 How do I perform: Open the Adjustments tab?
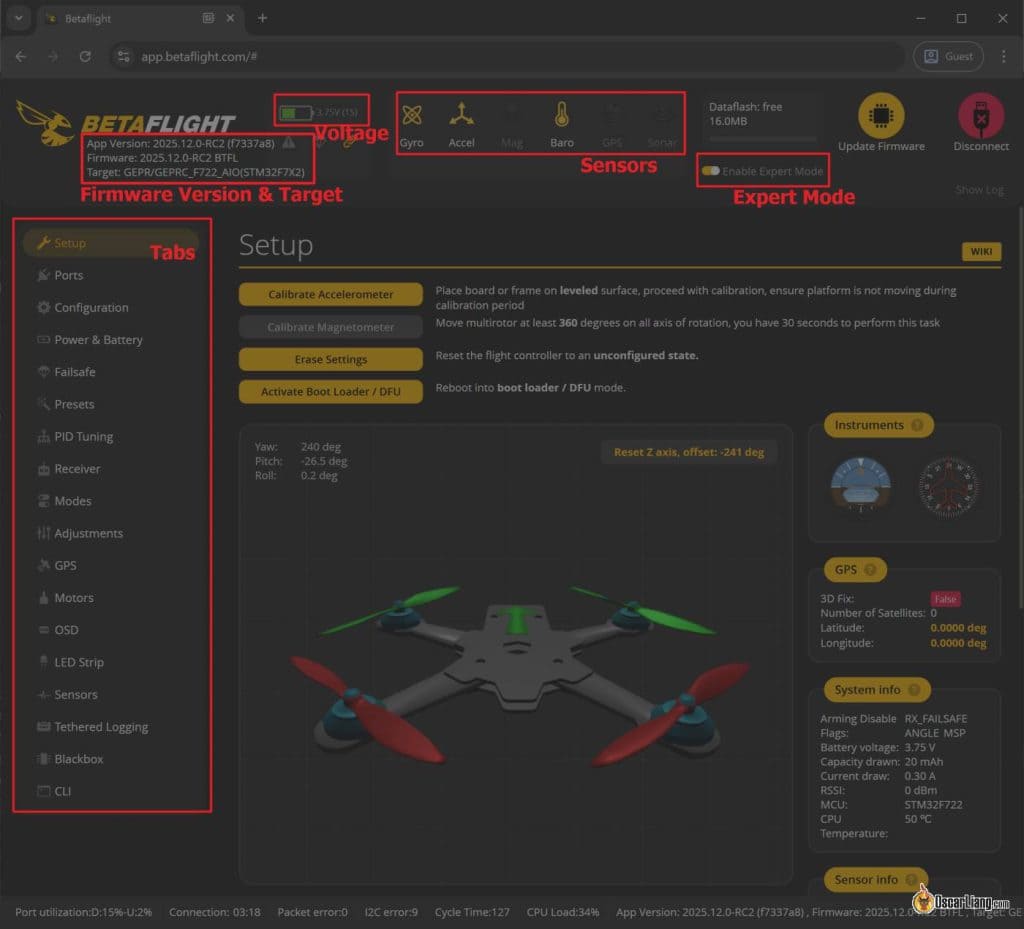pos(111,533)
